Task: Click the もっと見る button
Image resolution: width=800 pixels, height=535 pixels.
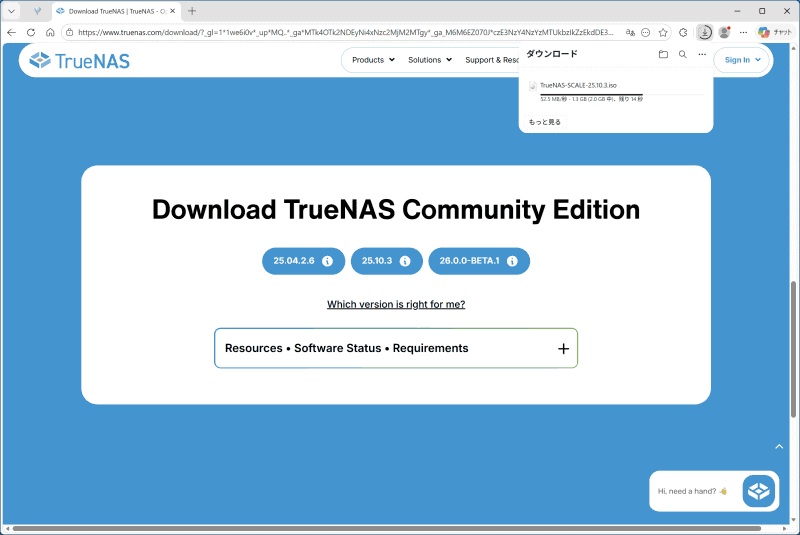Action: coord(544,122)
